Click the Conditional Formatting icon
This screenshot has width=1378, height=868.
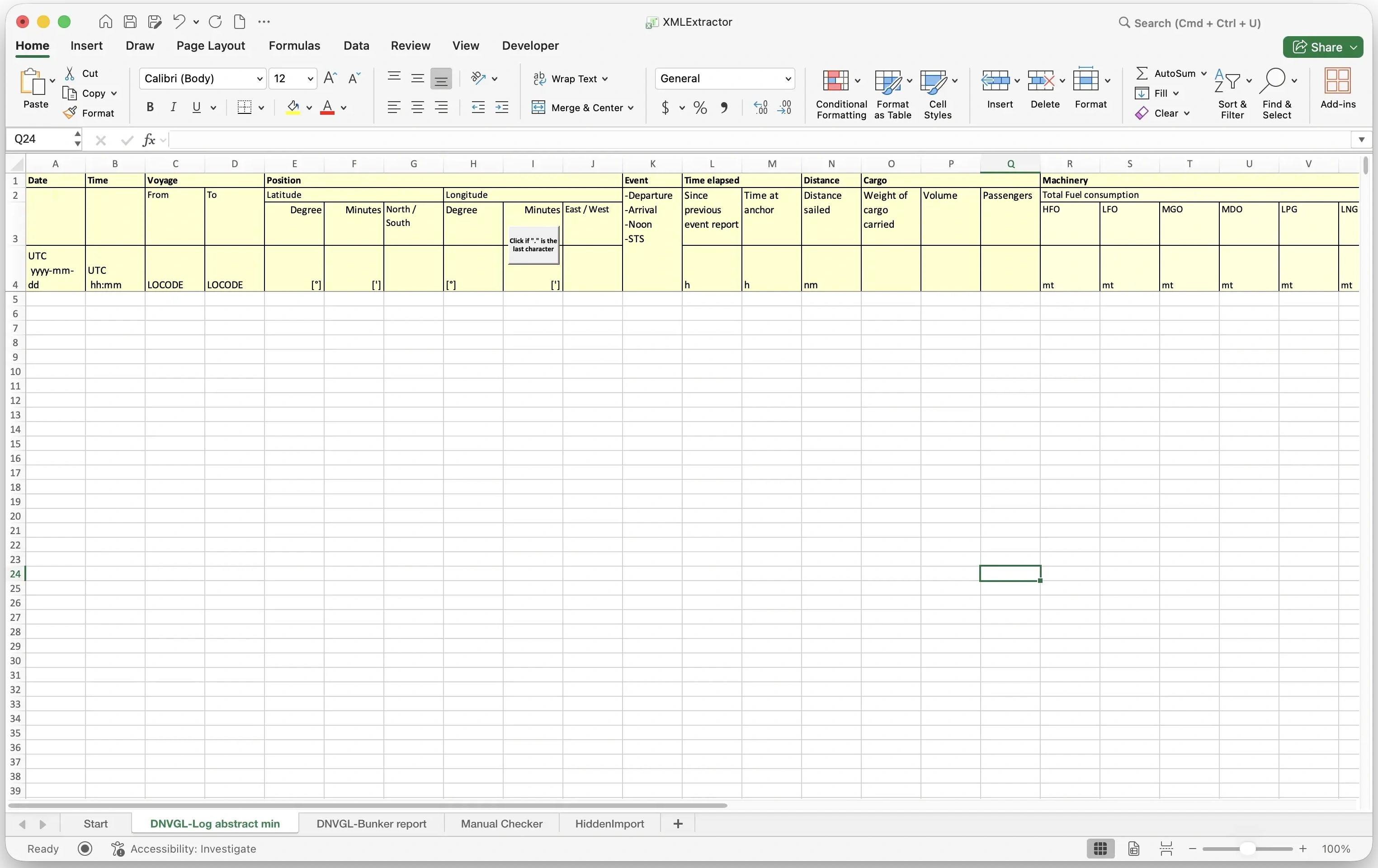click(835, 81)
